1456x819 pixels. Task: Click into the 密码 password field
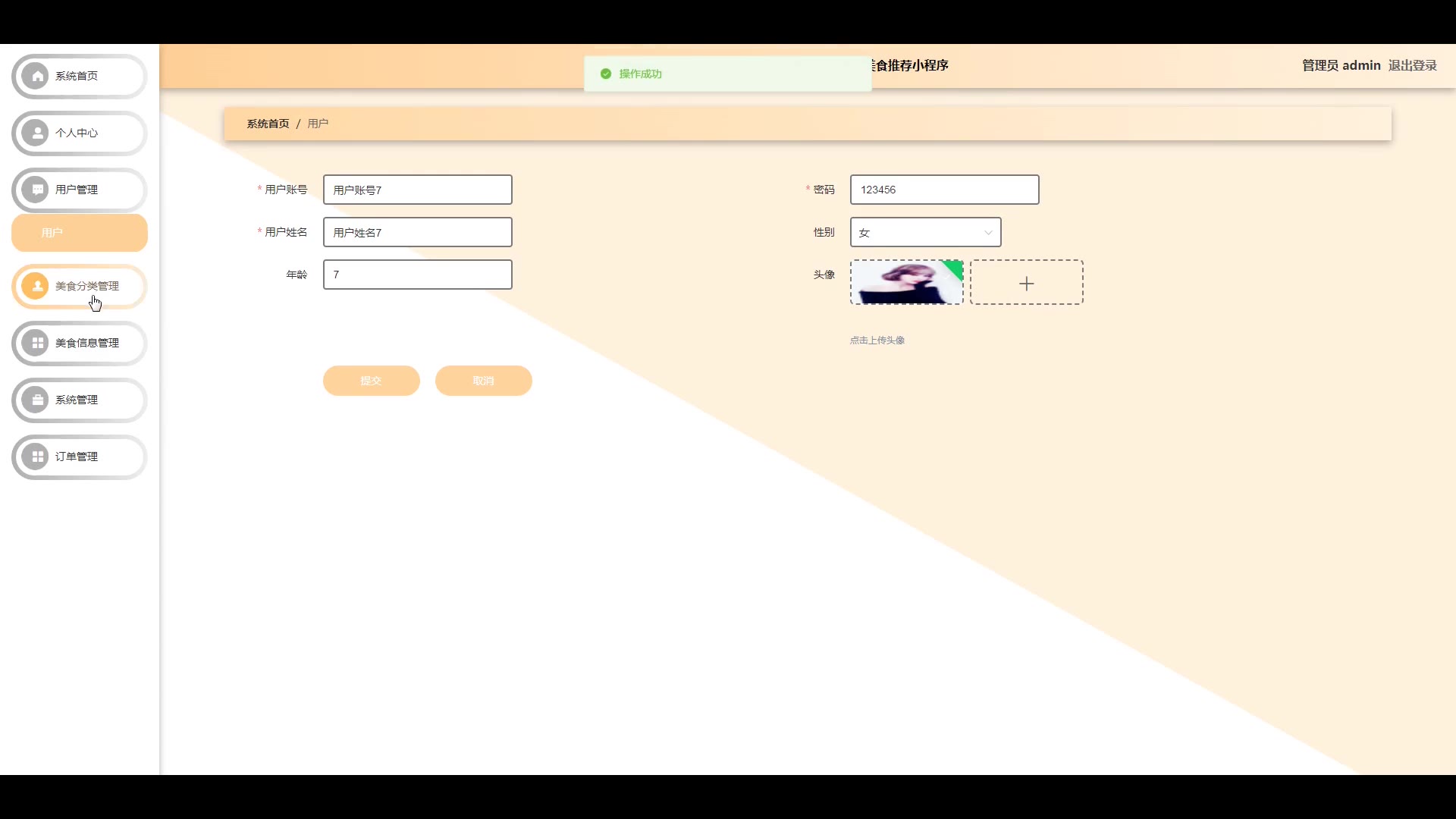tap(944, 190)
